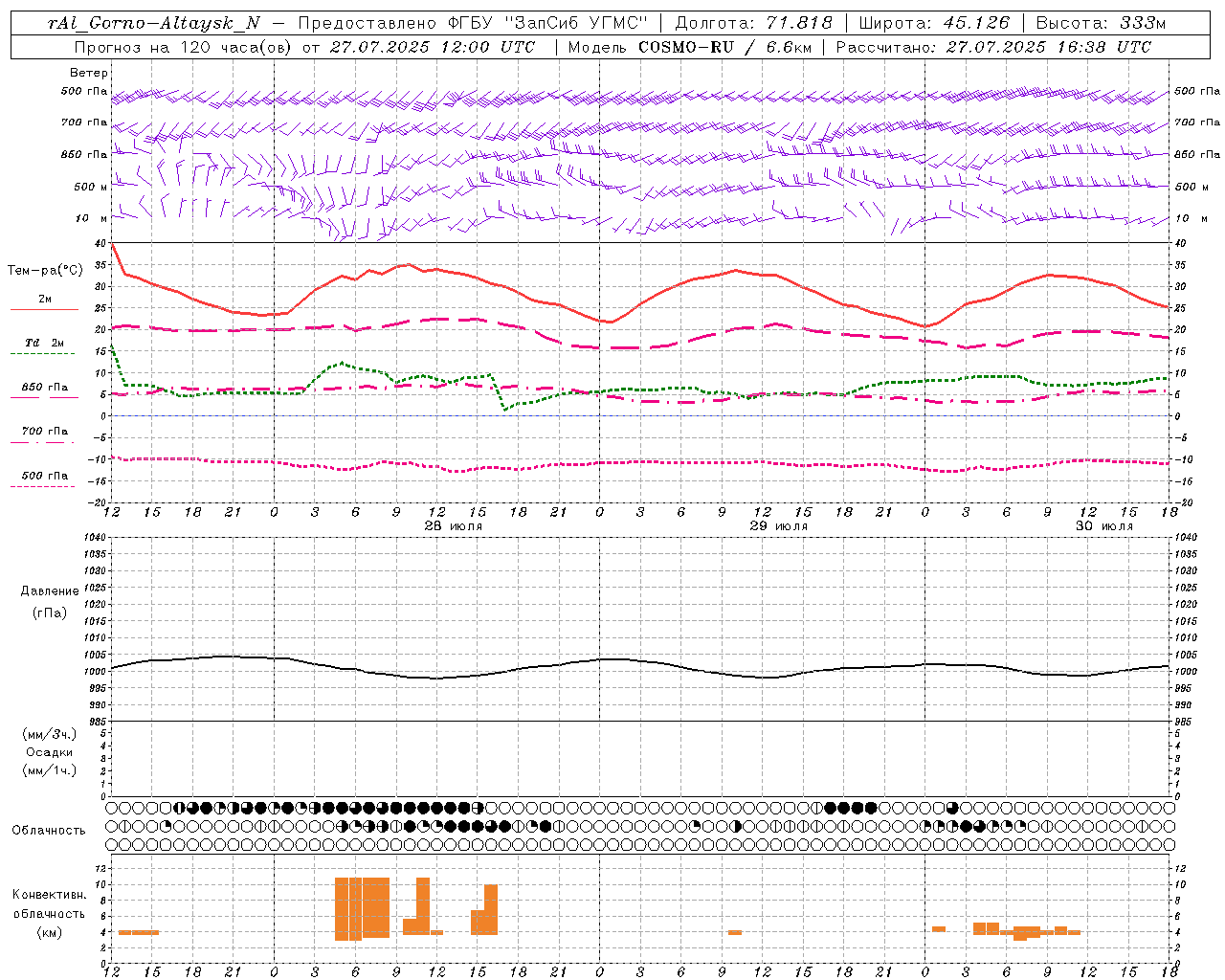
Task: Click the 28 июля date label
Action: (454, 526)
